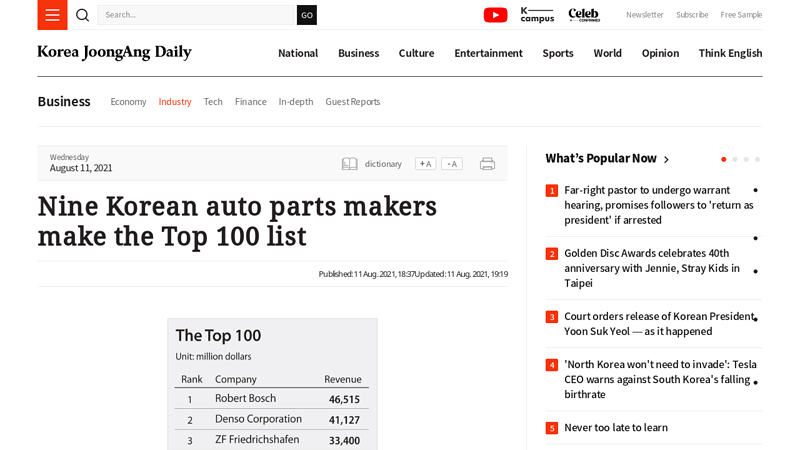The width and height of the screenshot is (800, 450).
Task: Click the dictionary text label
Action: coord(383,164)
